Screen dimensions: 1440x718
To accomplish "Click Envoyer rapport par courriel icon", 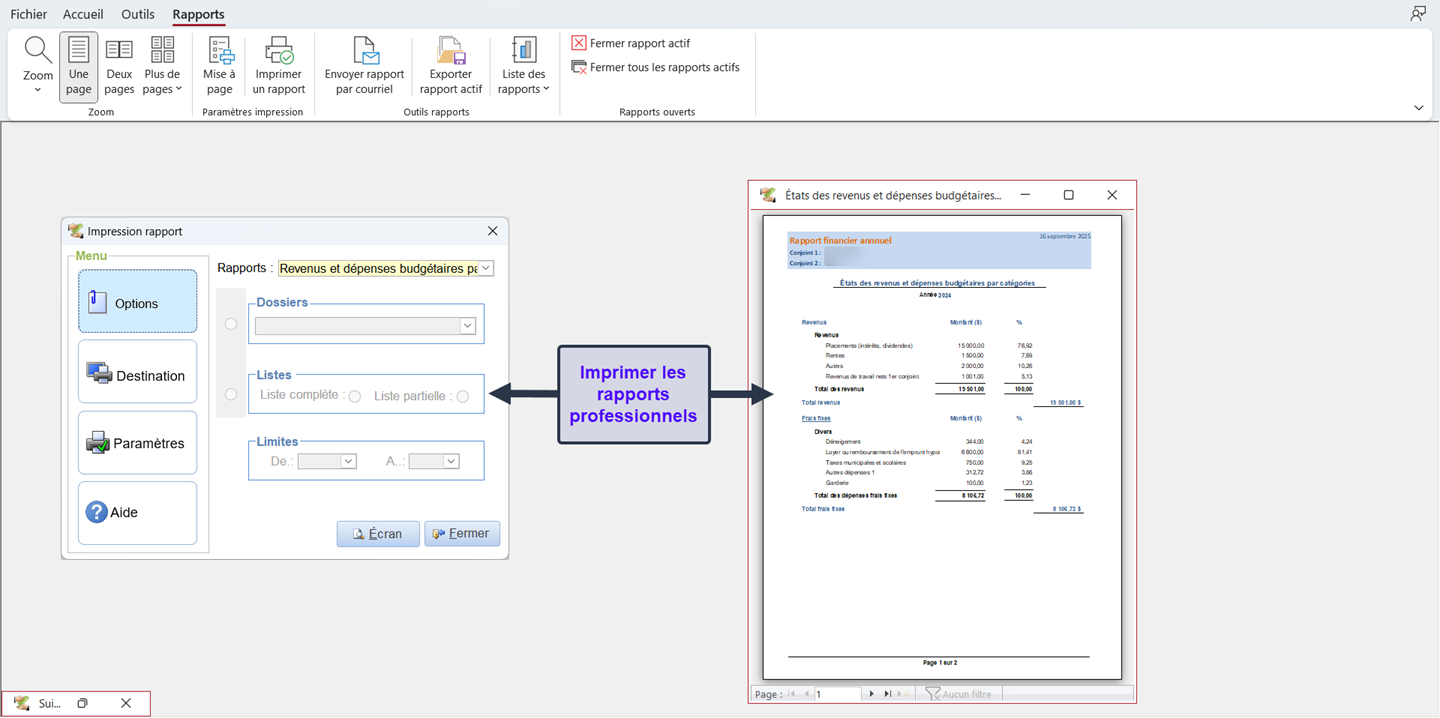I will coord(364,51).
